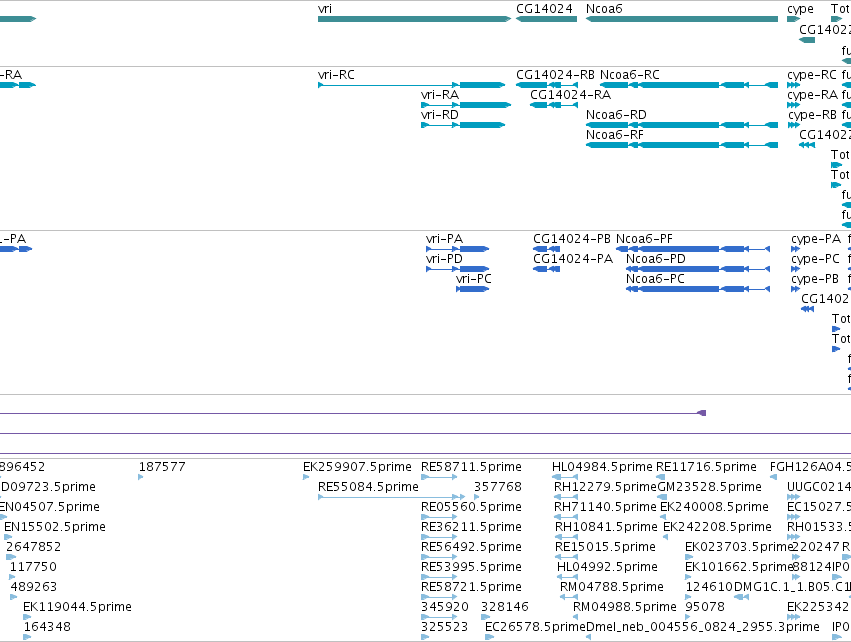This screenshot has height=642, width=851.
Task: Click the EK119044.5prime EST label
Action: 77,607
